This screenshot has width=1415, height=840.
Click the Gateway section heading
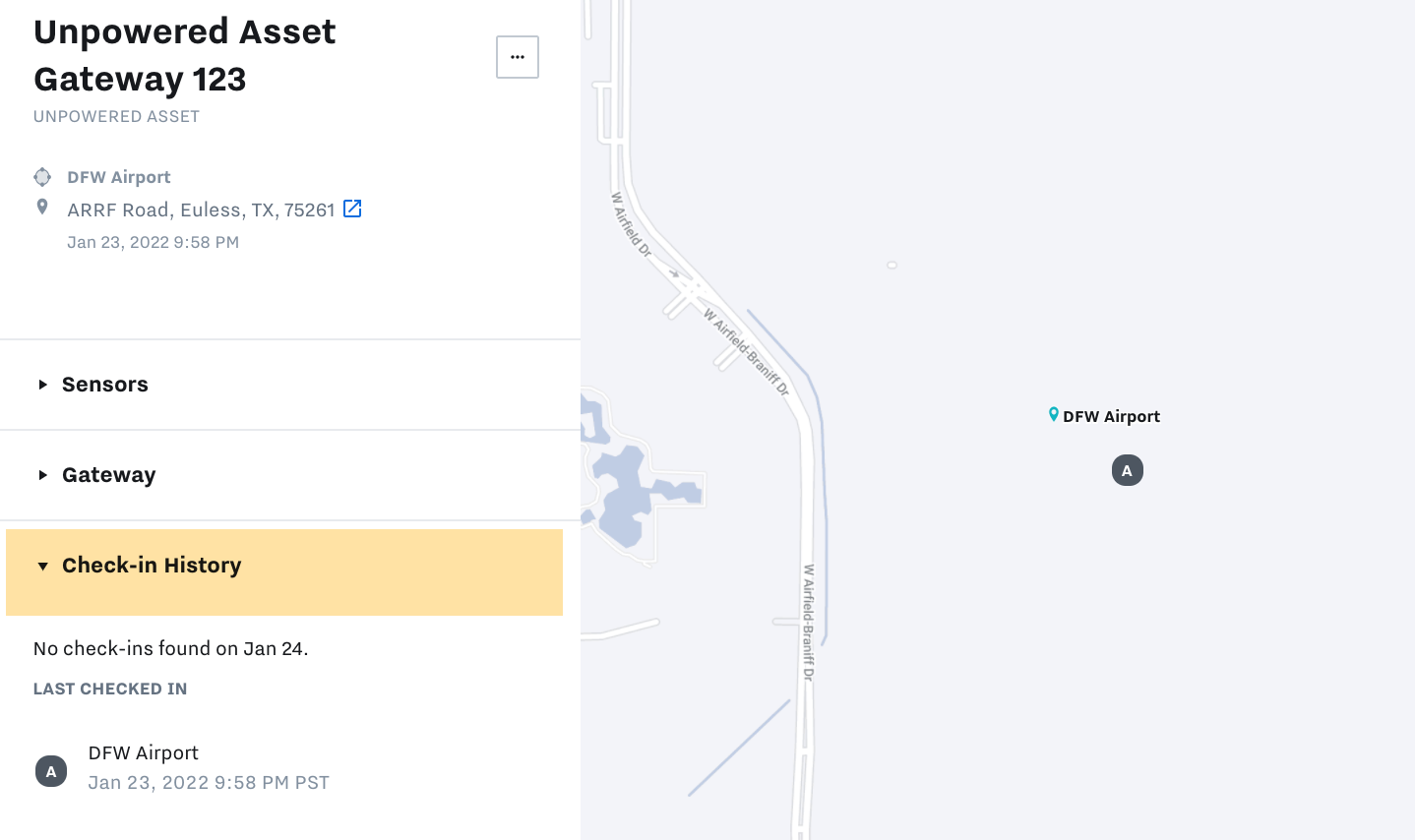coord(109,475)
